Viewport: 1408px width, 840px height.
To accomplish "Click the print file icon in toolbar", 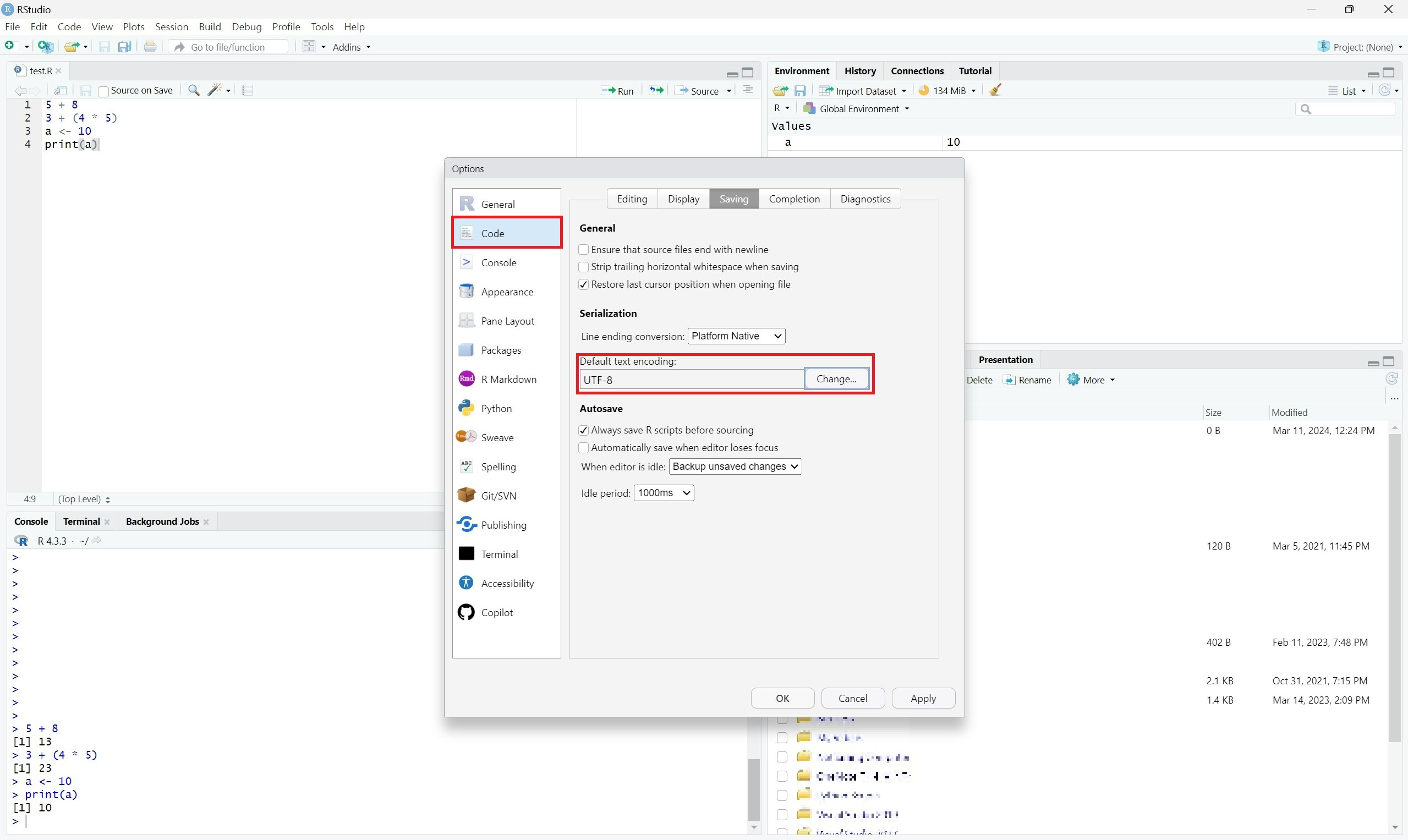I will click(150, 46).
